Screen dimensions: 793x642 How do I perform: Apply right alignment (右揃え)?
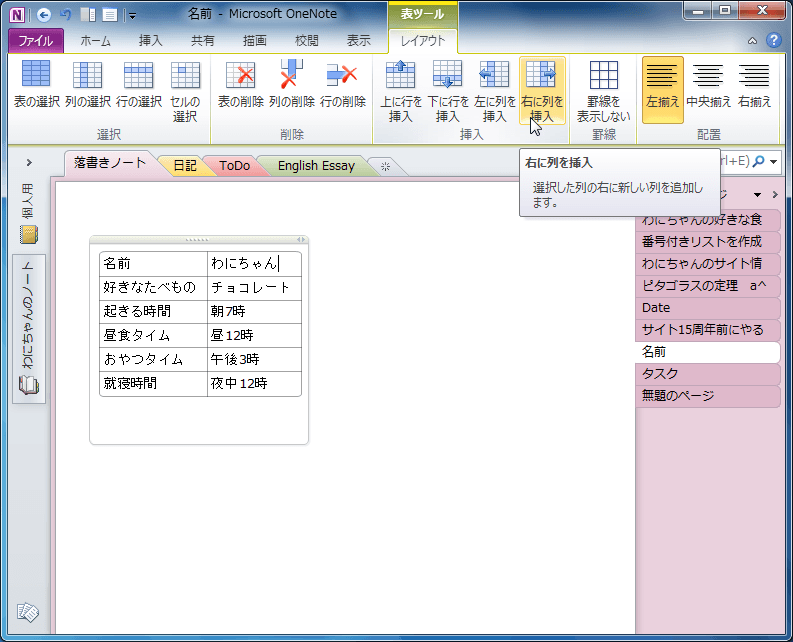(x=754, y=84)
